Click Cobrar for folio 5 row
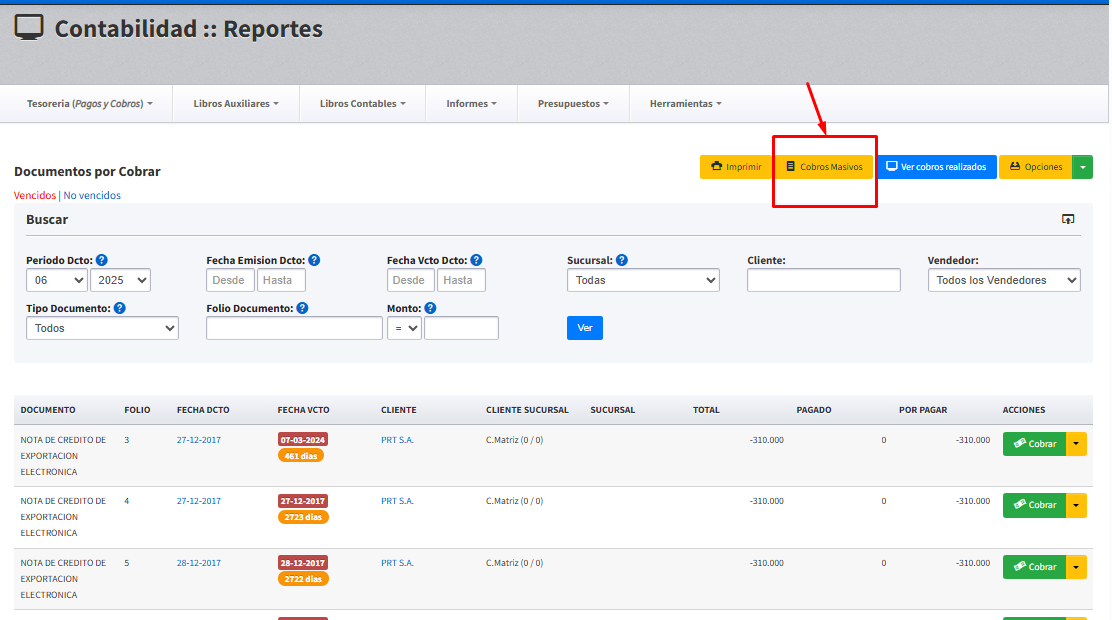The width and height of the screenshot is (1112, 620). click(1035, 567)
